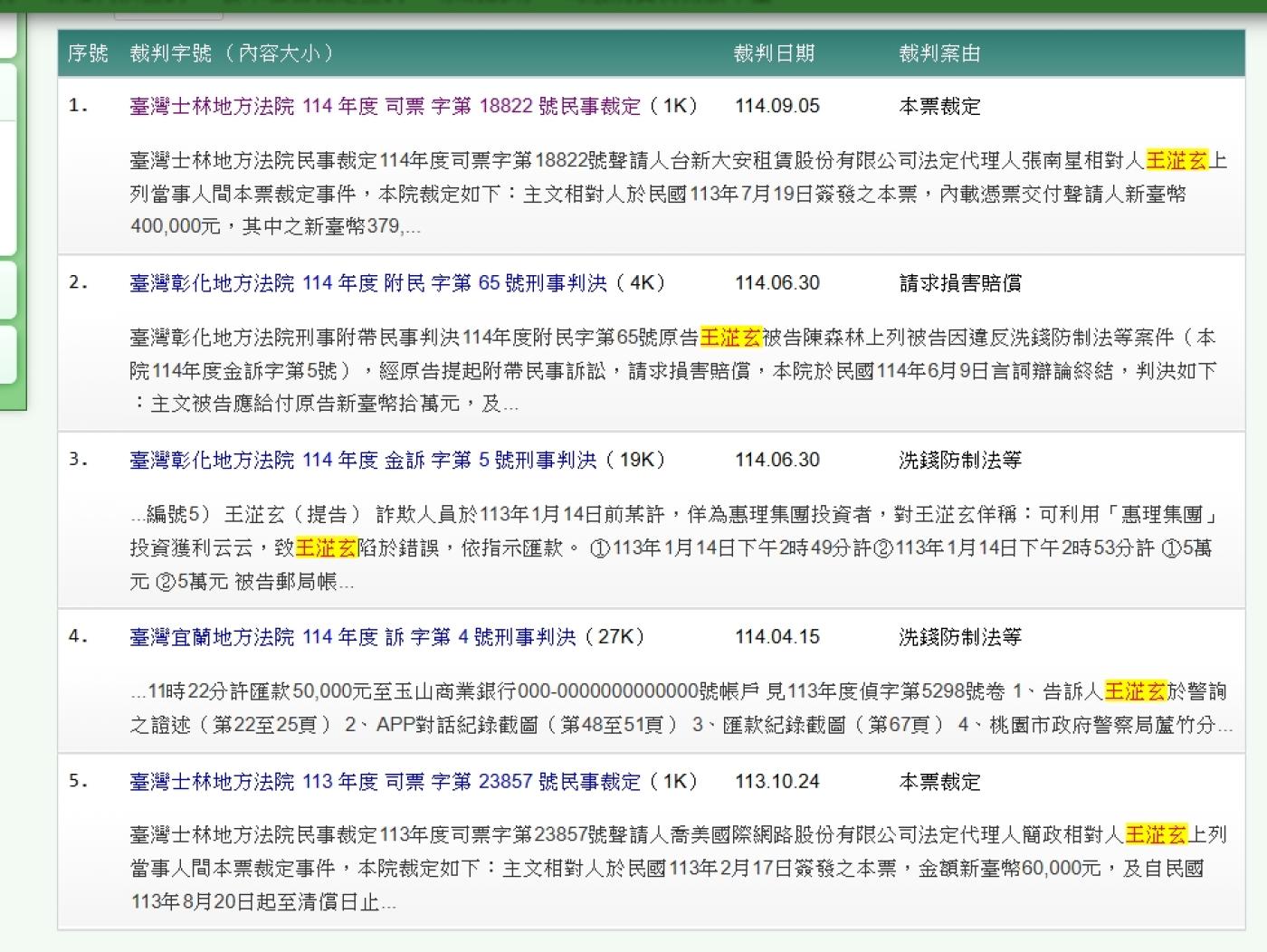Click the yellow highlighted keyword in result 2 snippet
The image size is (1267, 952).
tap(730, 338)
